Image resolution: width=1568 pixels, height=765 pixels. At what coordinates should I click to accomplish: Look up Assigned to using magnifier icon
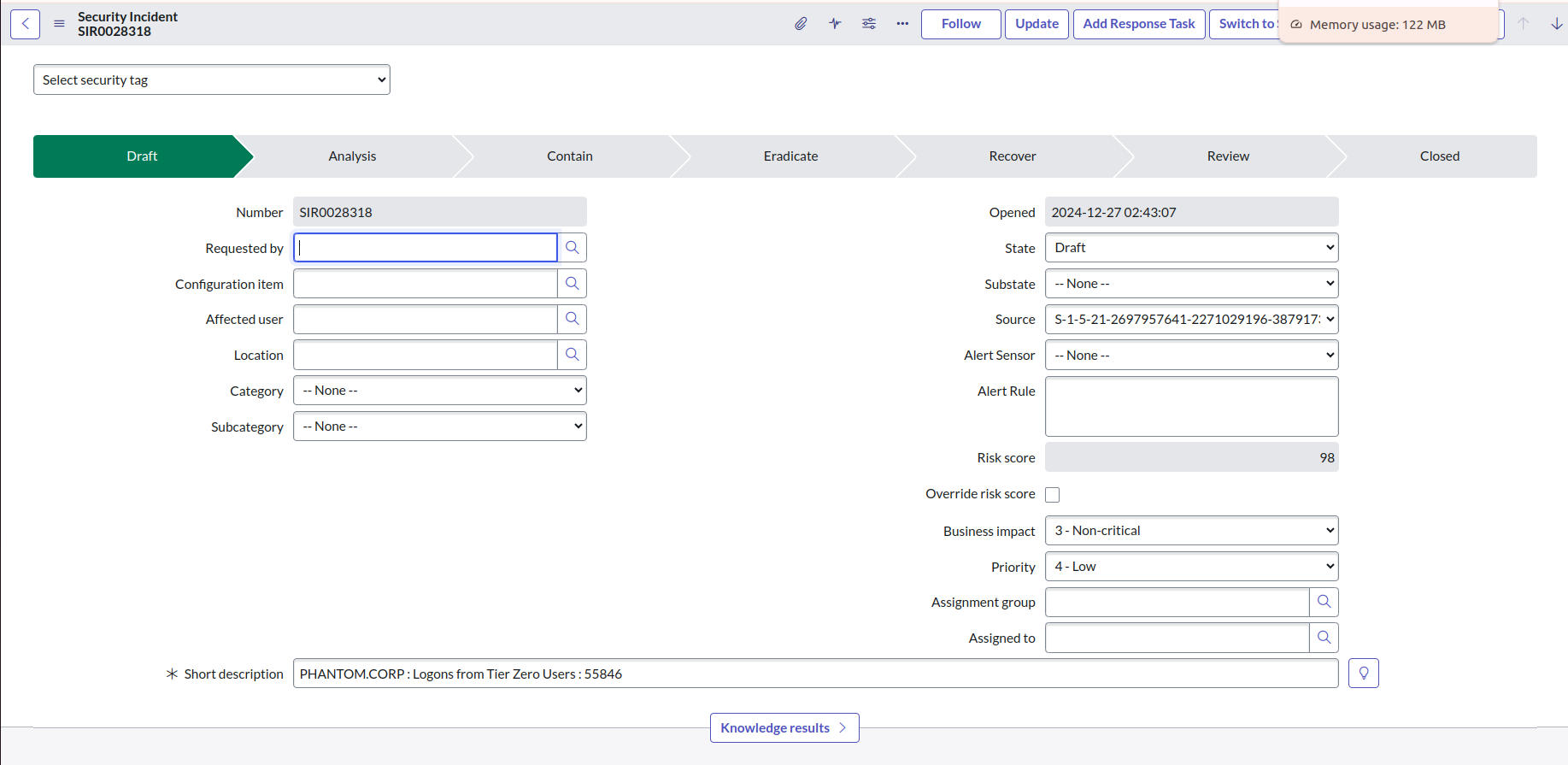[1324, 638]
